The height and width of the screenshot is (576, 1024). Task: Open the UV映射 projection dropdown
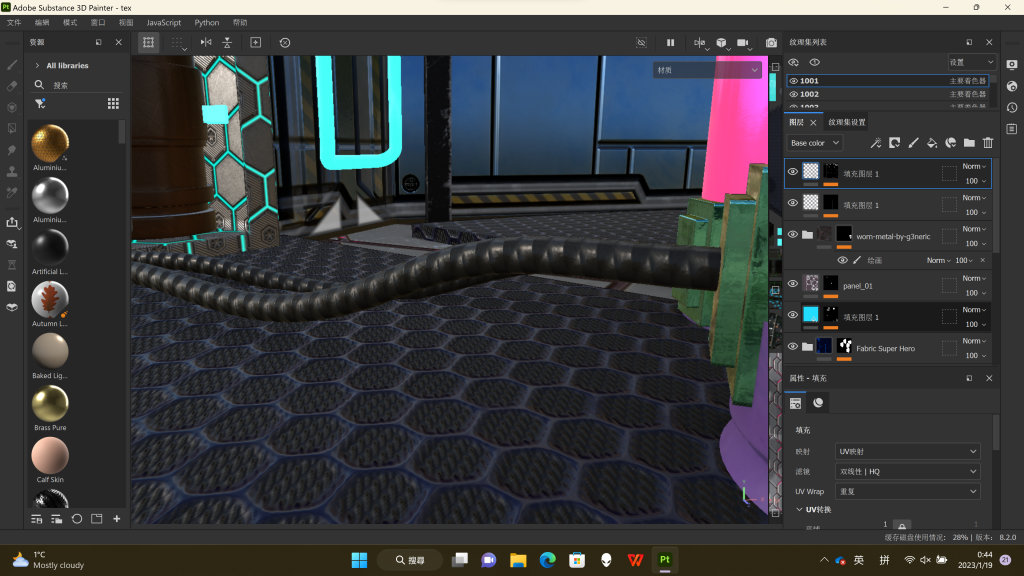click(908, 451)
